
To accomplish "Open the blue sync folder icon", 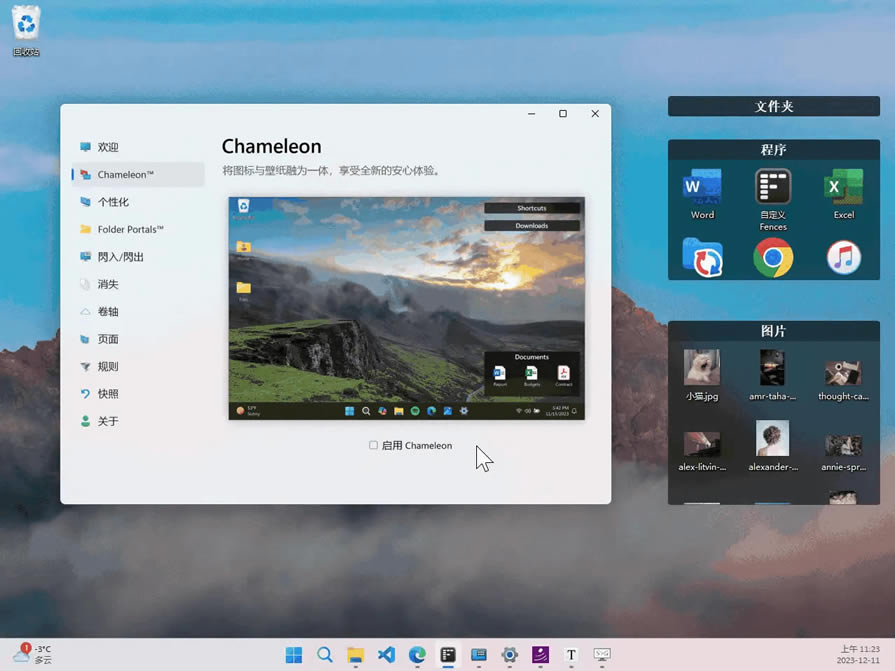I will 702,257.
